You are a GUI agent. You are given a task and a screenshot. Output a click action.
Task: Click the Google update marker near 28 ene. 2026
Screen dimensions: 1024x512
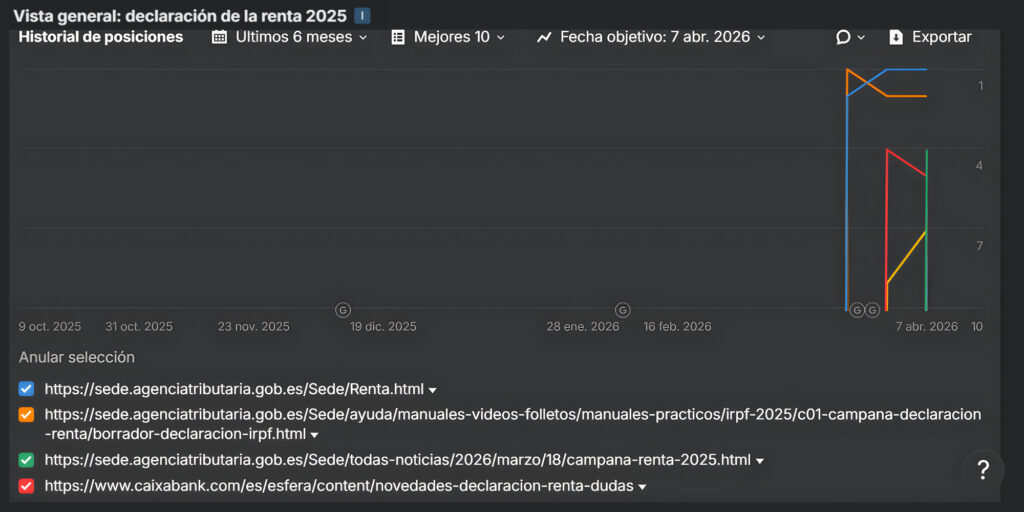coord(623,310)
